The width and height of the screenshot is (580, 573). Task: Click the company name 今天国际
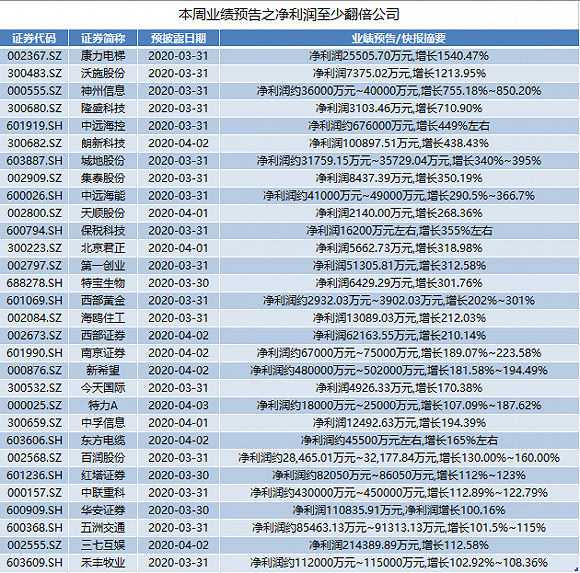click(103, 388)
